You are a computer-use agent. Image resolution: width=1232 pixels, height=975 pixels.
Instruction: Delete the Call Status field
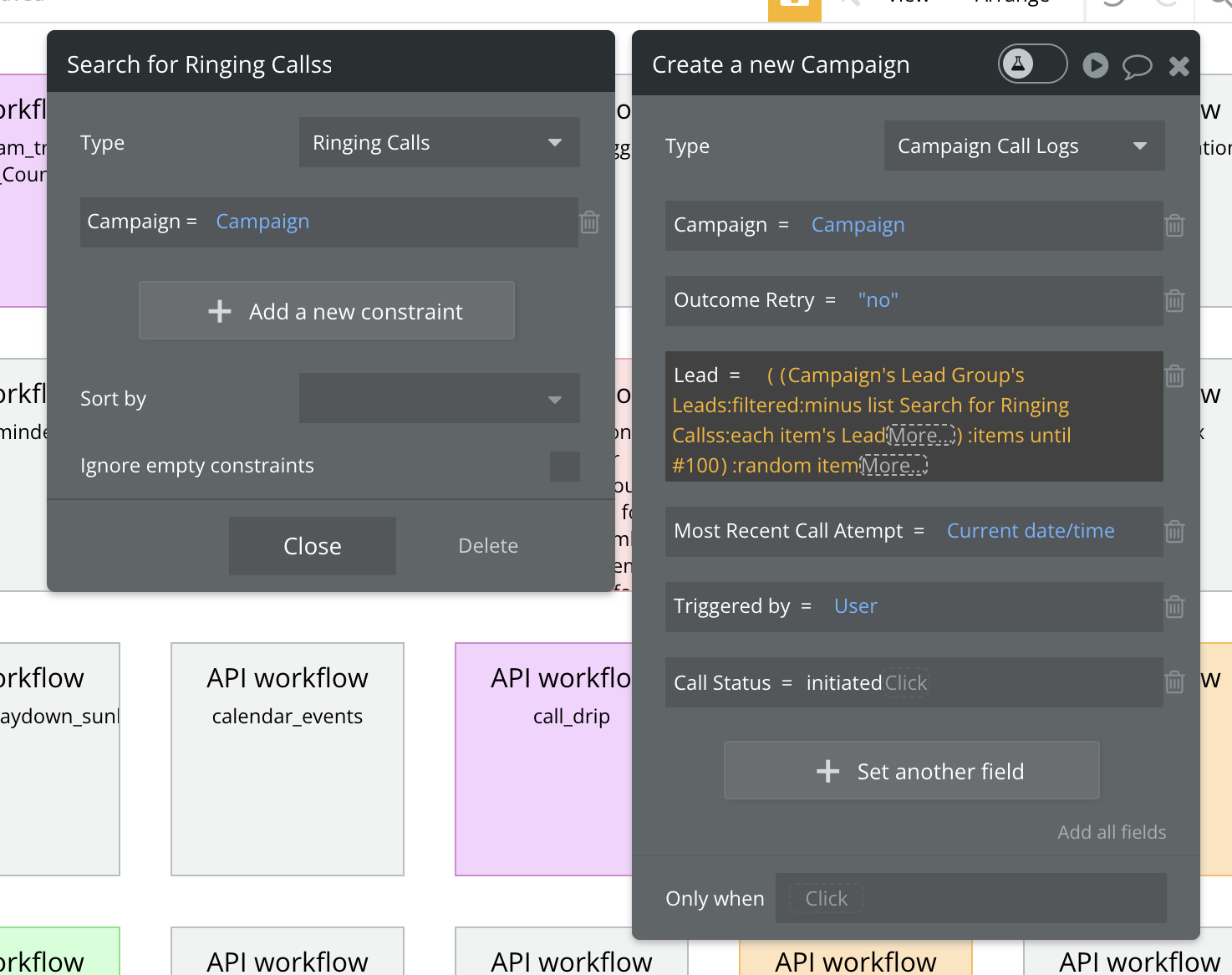pyautogui.click(x=1174, y=682)
